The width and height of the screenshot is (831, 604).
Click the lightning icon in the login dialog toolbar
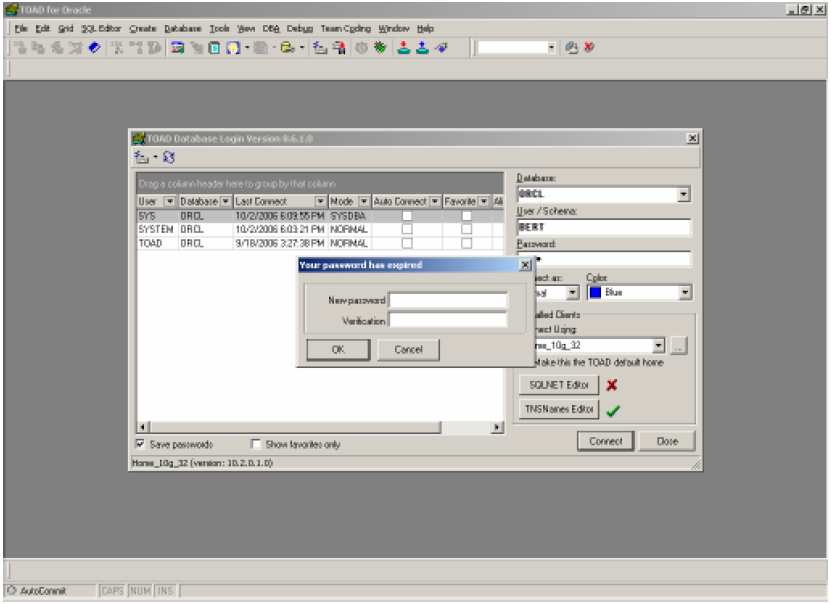(141, 157)
